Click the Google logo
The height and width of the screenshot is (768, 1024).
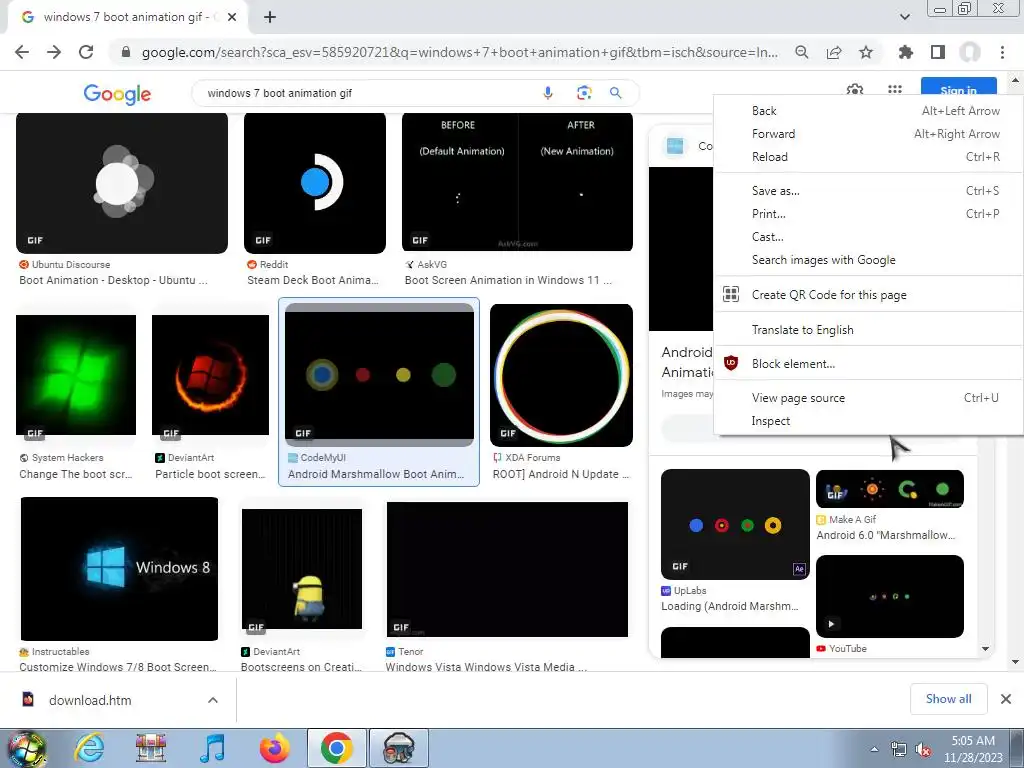[x=118, y=94]
